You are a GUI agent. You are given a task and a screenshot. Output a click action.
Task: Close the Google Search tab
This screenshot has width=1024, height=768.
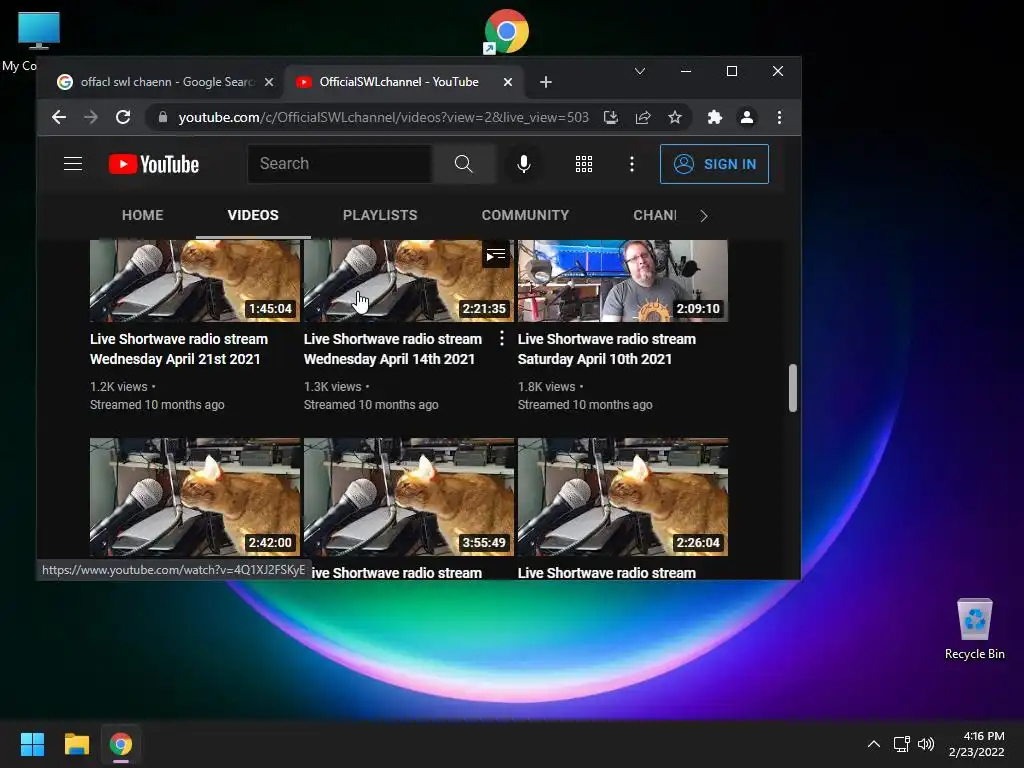(x=269, y=82)
